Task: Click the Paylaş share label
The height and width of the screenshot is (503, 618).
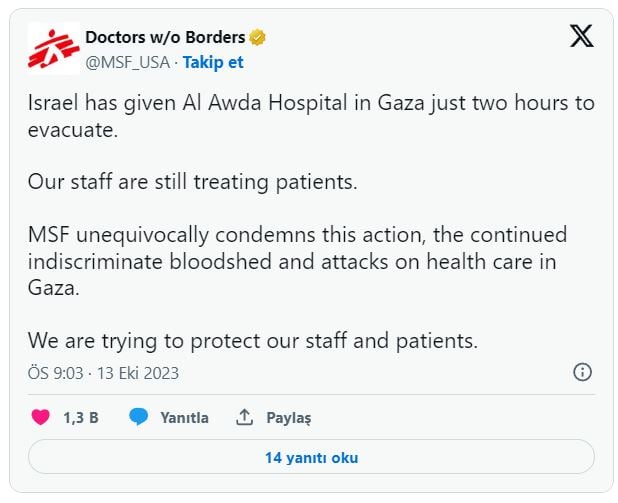Action: point(289,418)
